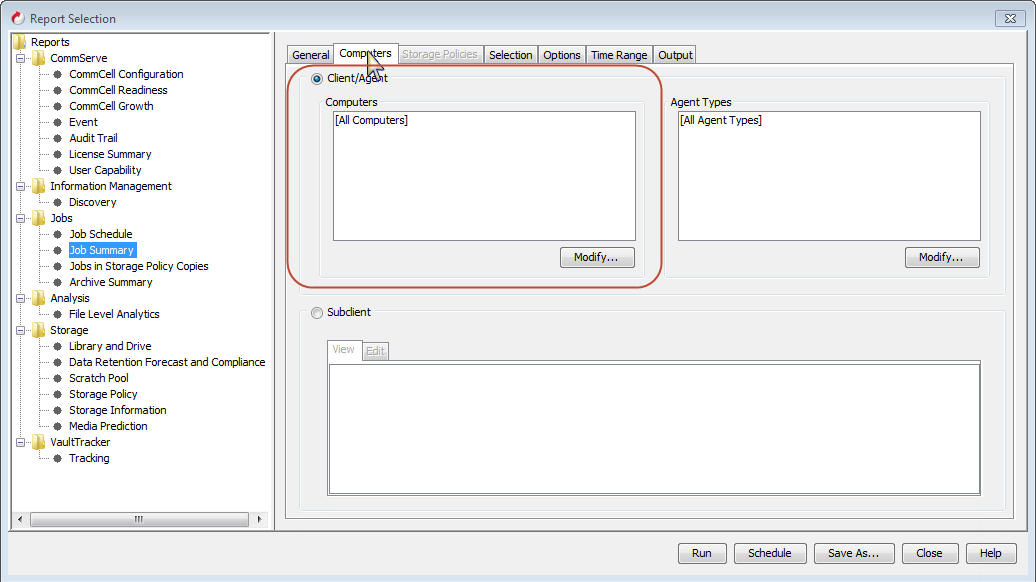
Task: Open the Output tab
Action: click(x=675, y=55)
